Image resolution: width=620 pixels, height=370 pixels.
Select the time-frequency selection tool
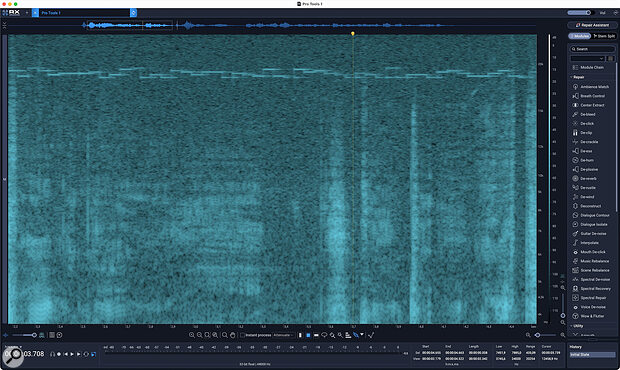coord(308,335)
